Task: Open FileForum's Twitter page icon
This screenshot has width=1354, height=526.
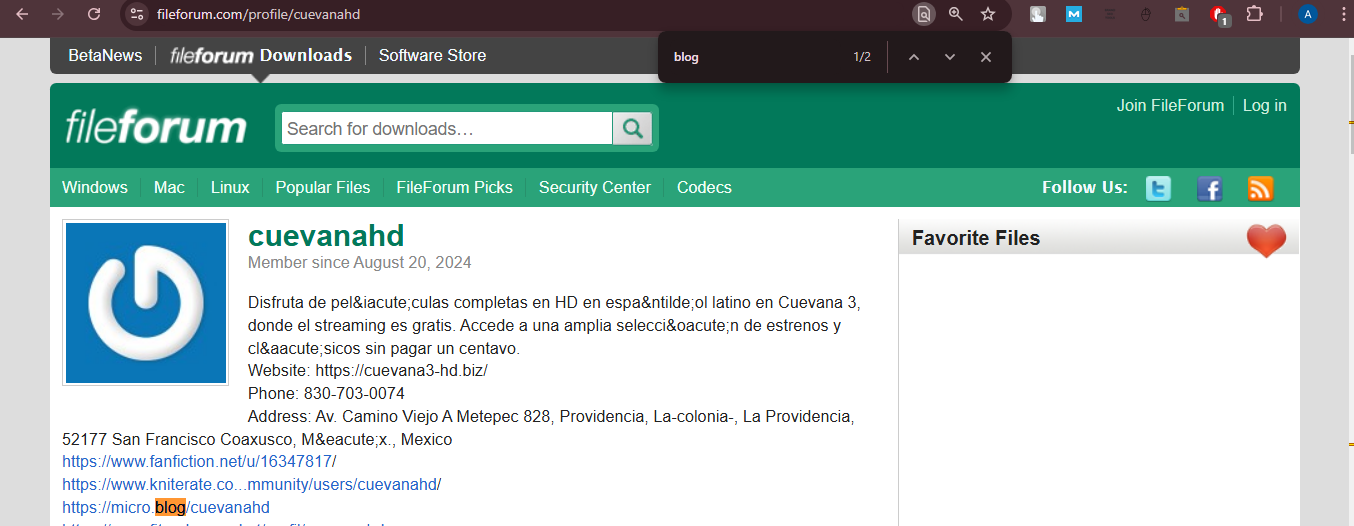Action: [1158, 188]
